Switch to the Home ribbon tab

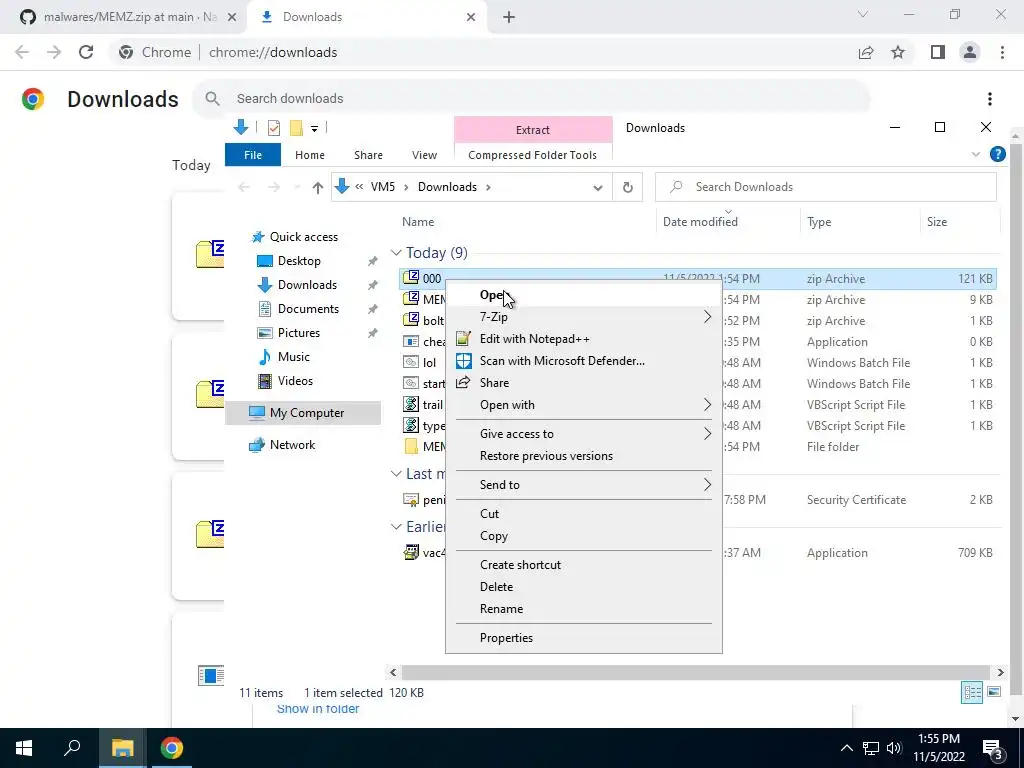point(310,155)
